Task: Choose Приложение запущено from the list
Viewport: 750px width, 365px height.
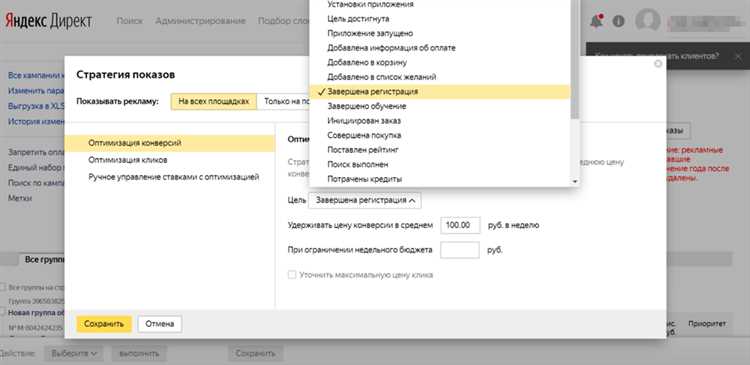Action: click(x=440, y=33)
